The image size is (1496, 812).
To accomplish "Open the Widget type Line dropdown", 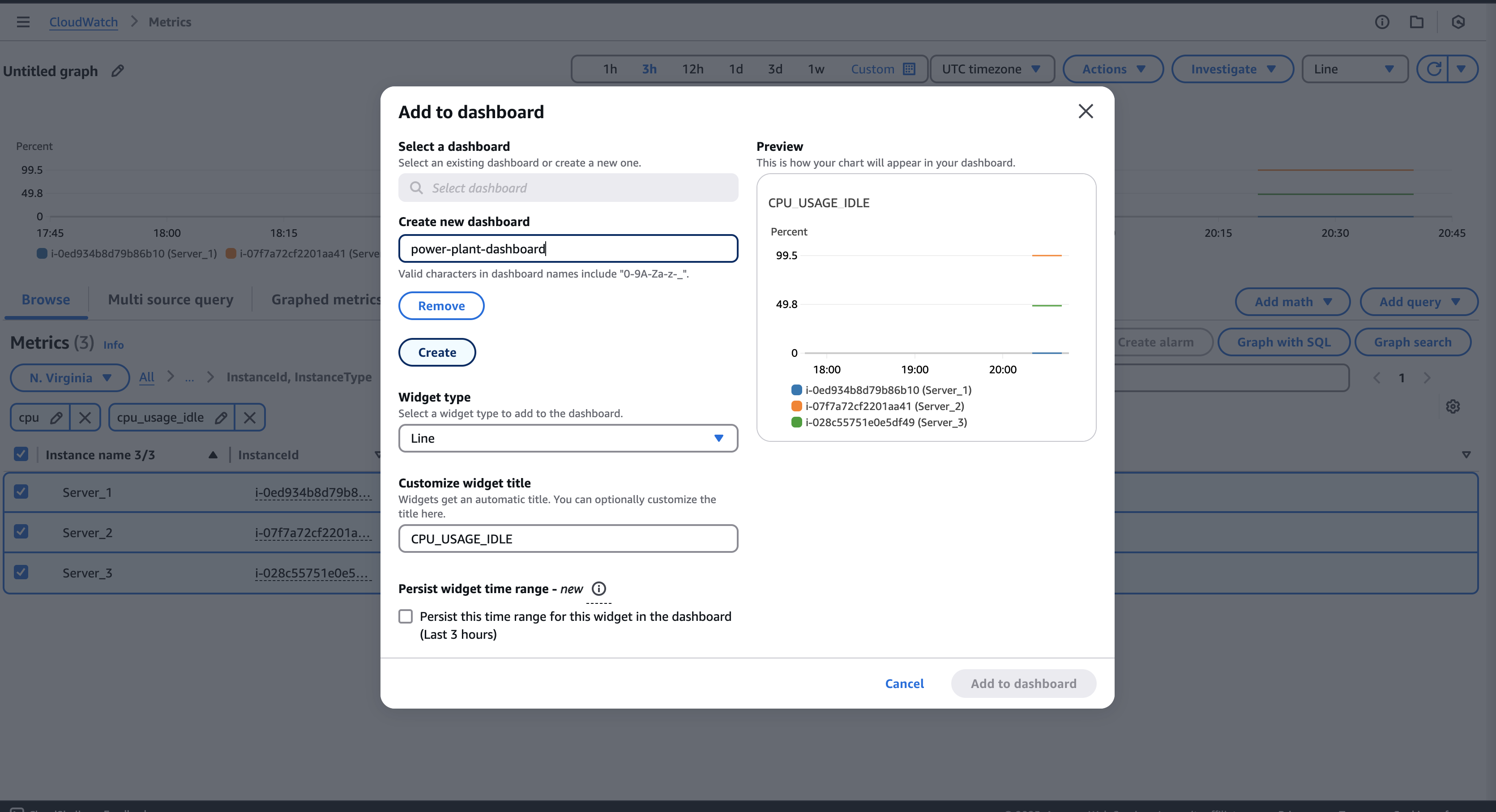I will (x=568, y=438).
